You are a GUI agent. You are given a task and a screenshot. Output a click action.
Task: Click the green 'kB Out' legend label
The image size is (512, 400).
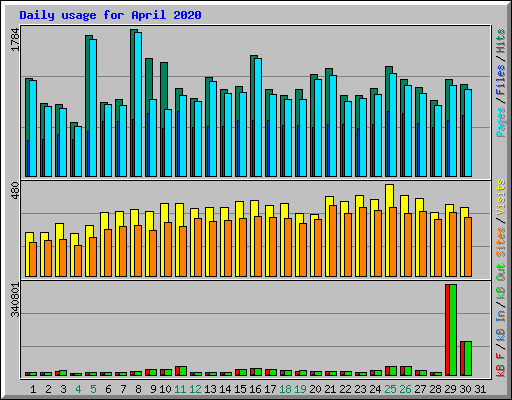500,282
